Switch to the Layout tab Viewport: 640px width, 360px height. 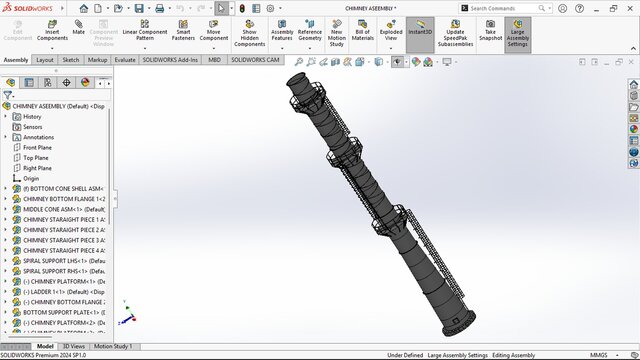(45, 60)
